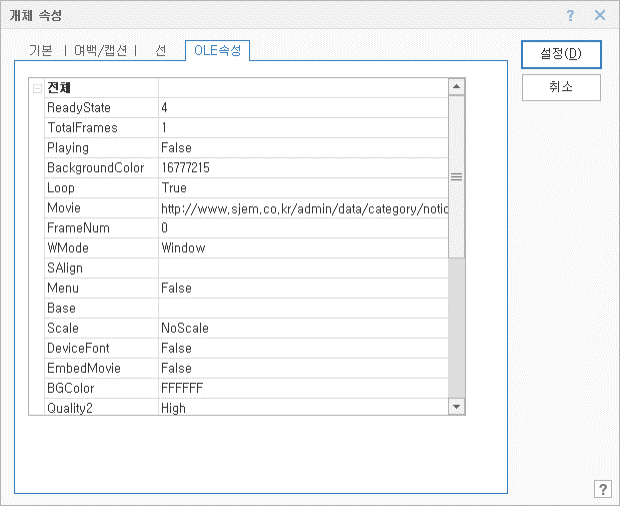Click the help icon at bottom right corner

click(x=602, y=489)
